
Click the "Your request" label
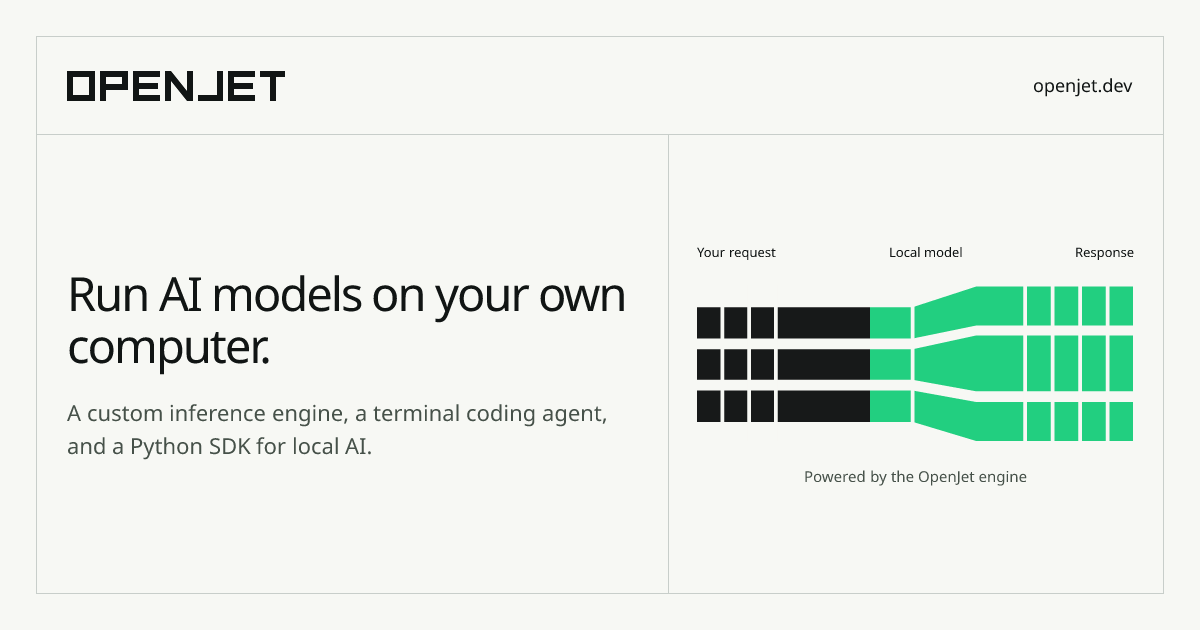736,253
